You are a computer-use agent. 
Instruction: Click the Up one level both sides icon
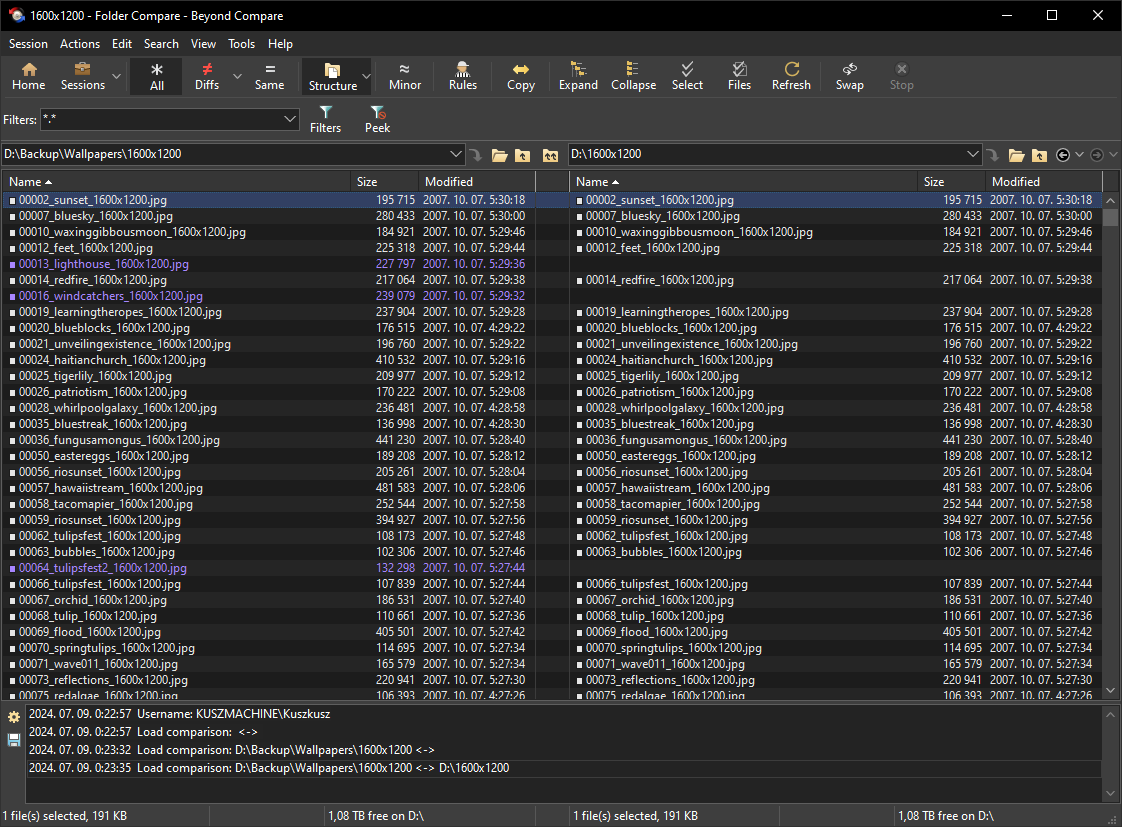(550, 155)
